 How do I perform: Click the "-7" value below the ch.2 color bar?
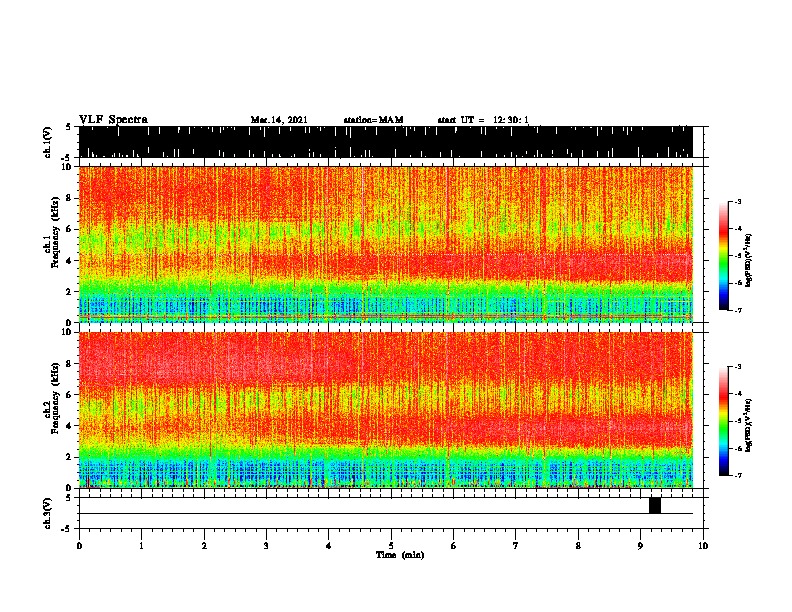click(737, 476)
